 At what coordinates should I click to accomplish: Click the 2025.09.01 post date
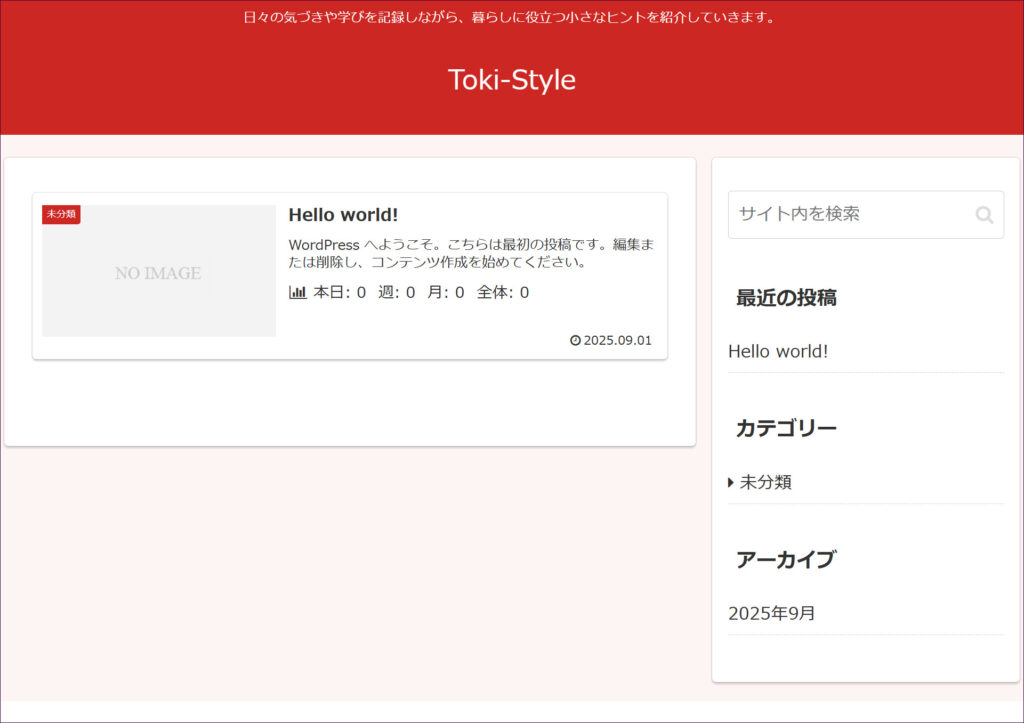click(617, 340)
